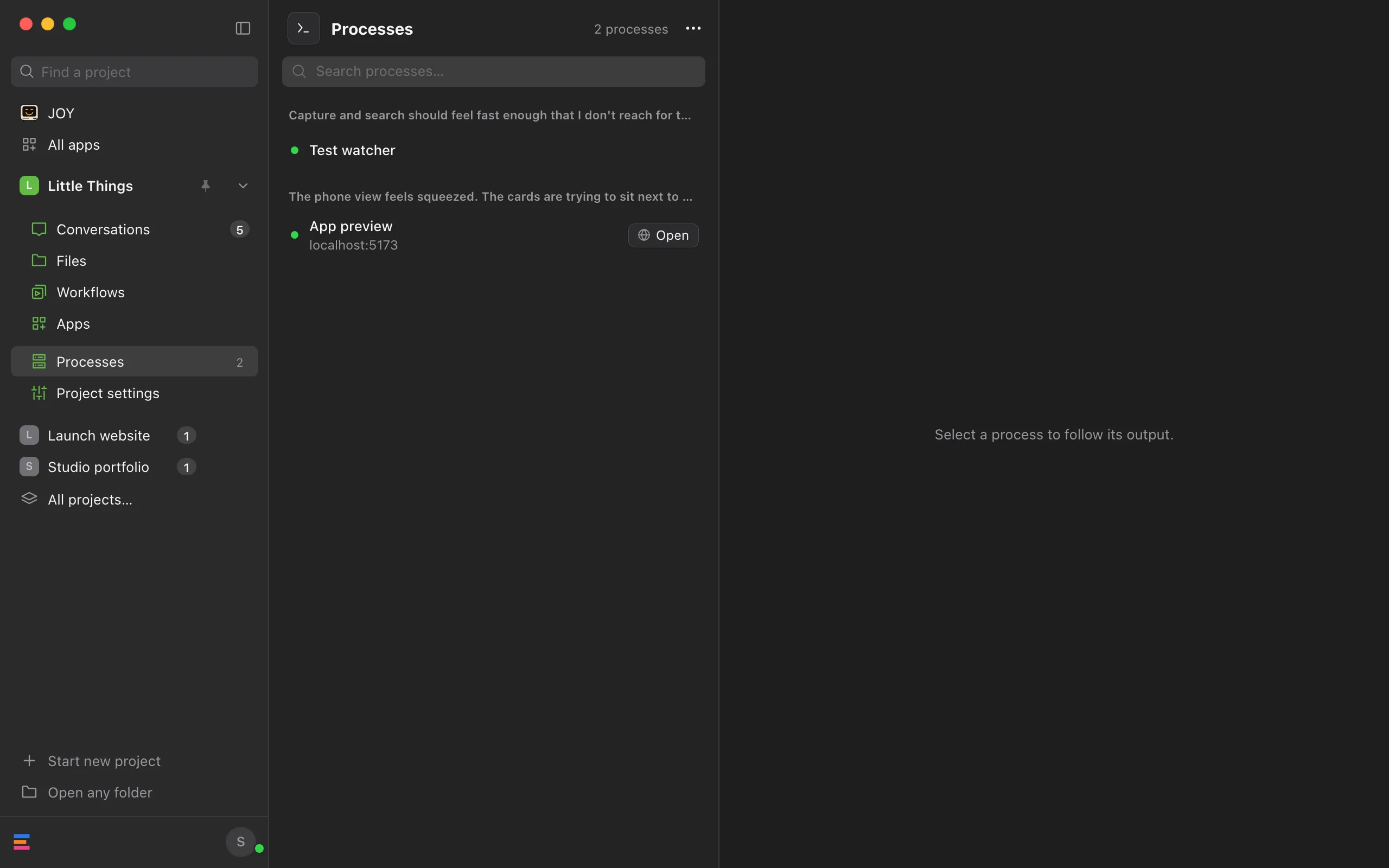Go to Workflows

click(135, 292)
